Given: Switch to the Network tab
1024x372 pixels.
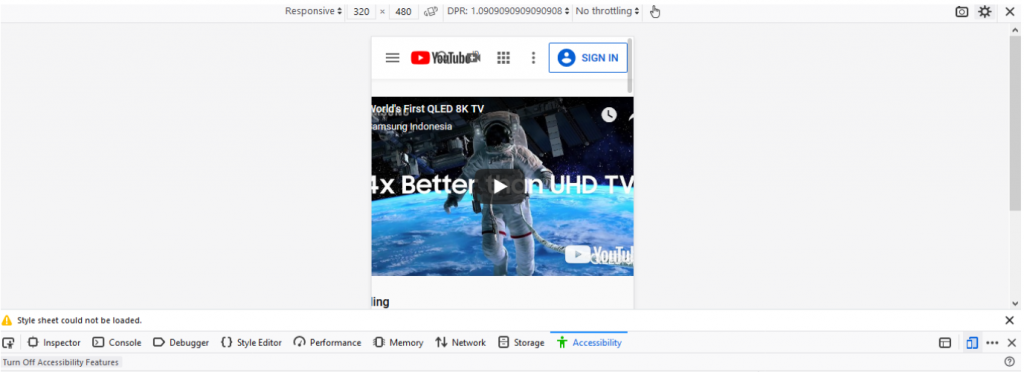Looking at the screenshot, I should [460, 343].
